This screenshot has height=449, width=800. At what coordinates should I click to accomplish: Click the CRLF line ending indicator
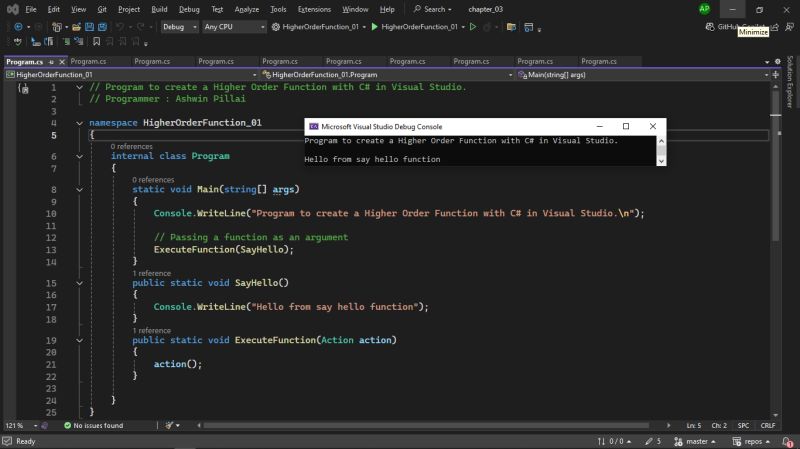767,425
